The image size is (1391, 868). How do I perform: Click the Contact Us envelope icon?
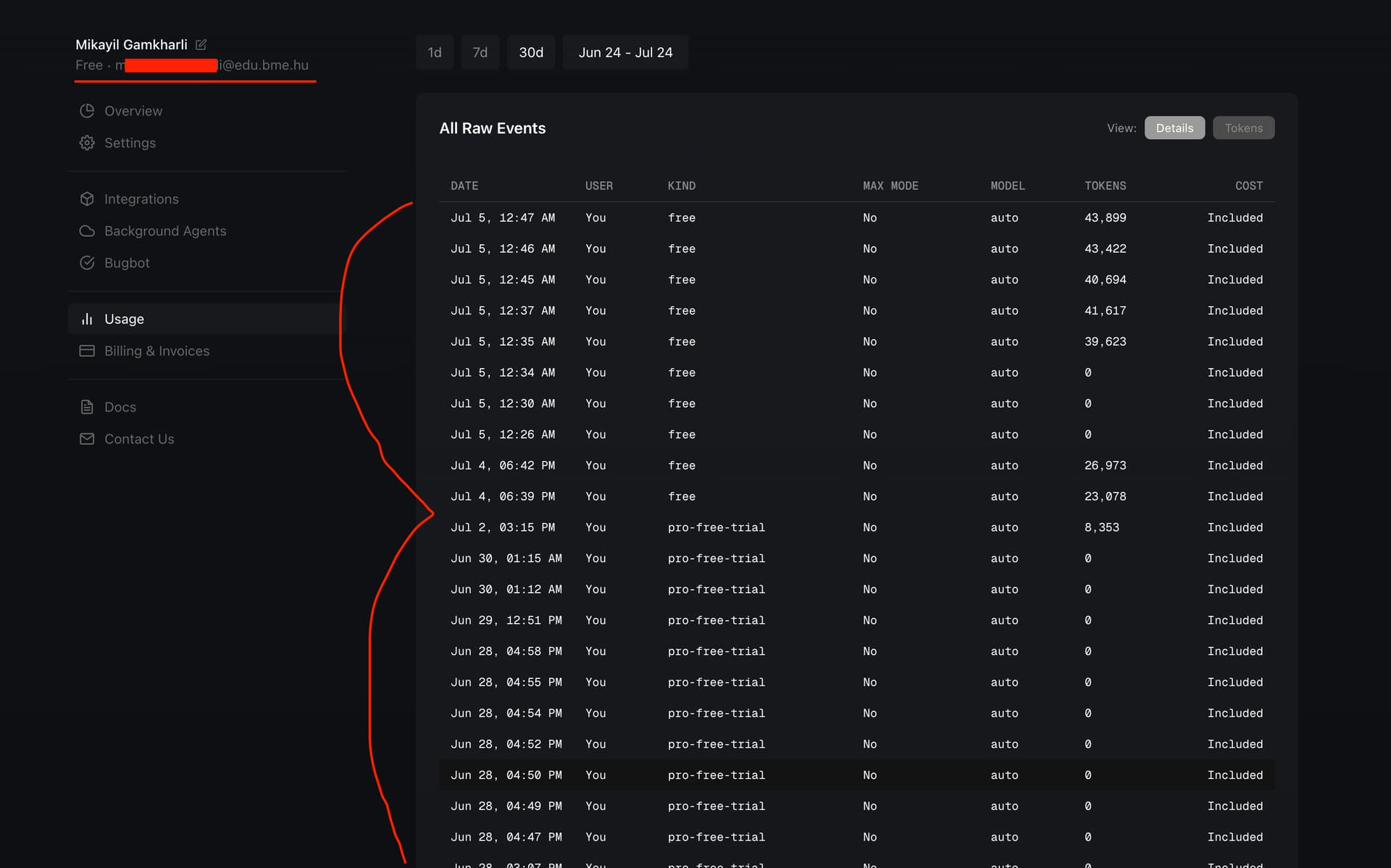pos(87,439)
